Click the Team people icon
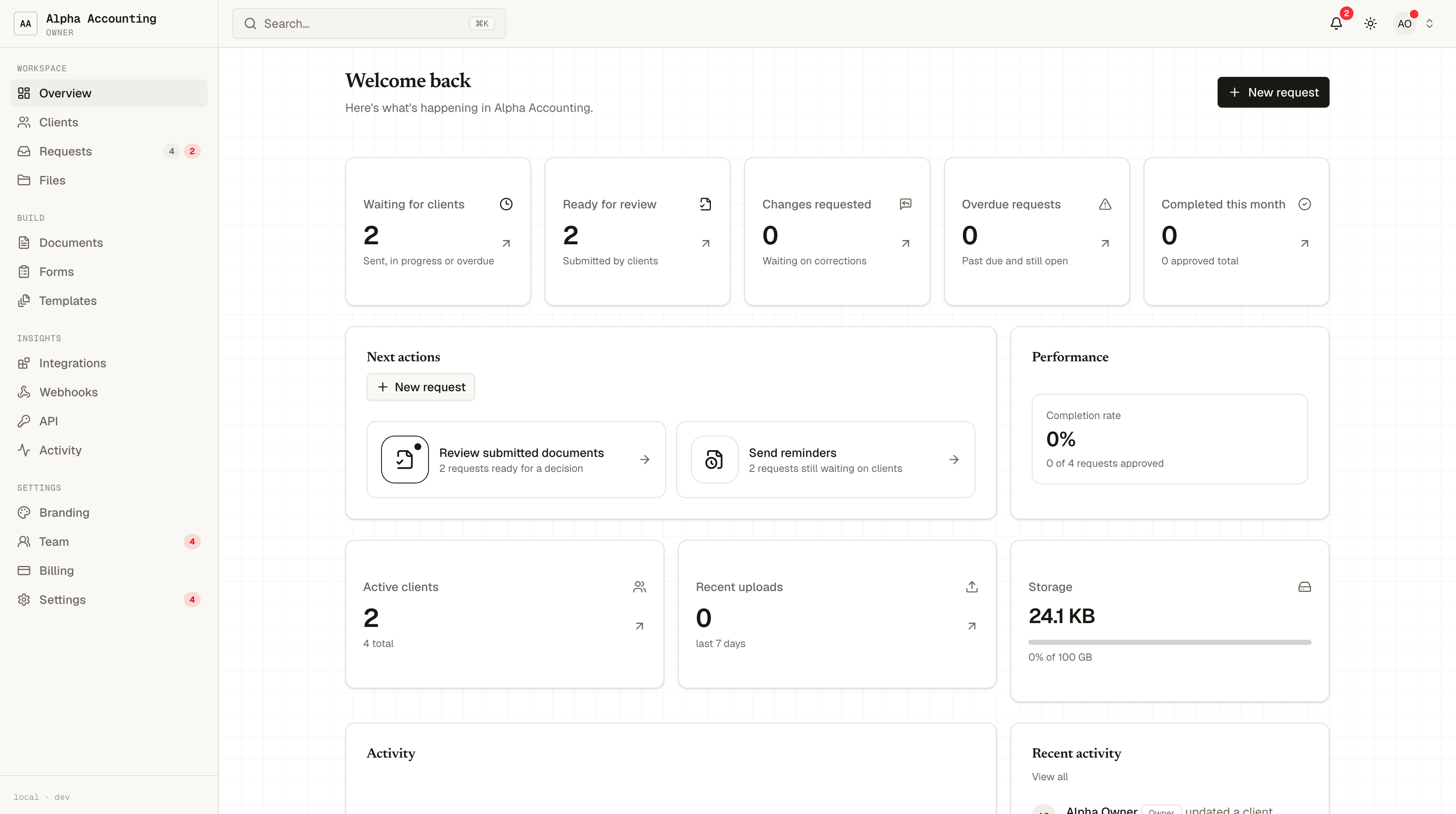Viewport: 1456px width, 814px height. coord(24,542)
